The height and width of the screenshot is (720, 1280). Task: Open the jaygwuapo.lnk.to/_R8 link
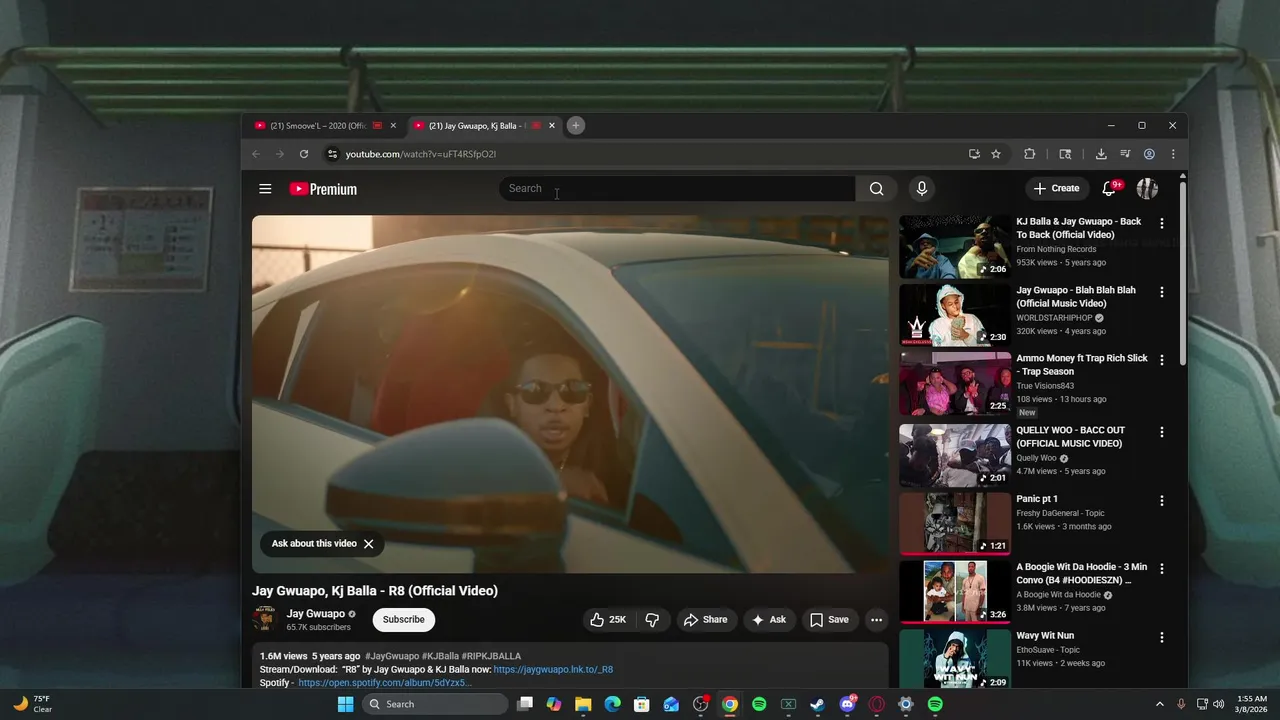point(553,670)
